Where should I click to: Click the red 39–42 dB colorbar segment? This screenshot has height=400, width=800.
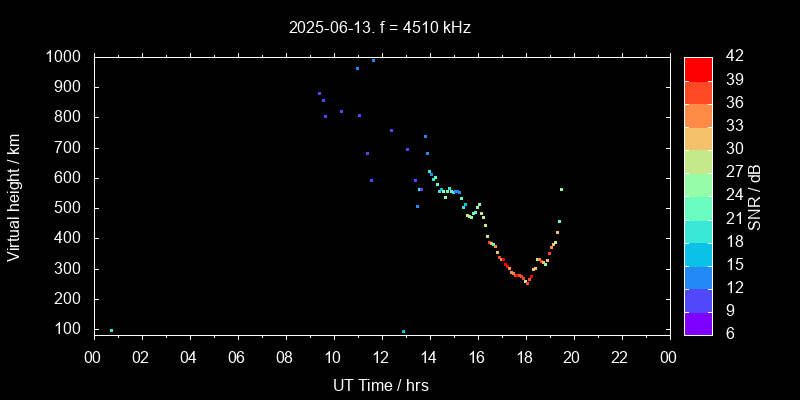[x=698, y=68]
